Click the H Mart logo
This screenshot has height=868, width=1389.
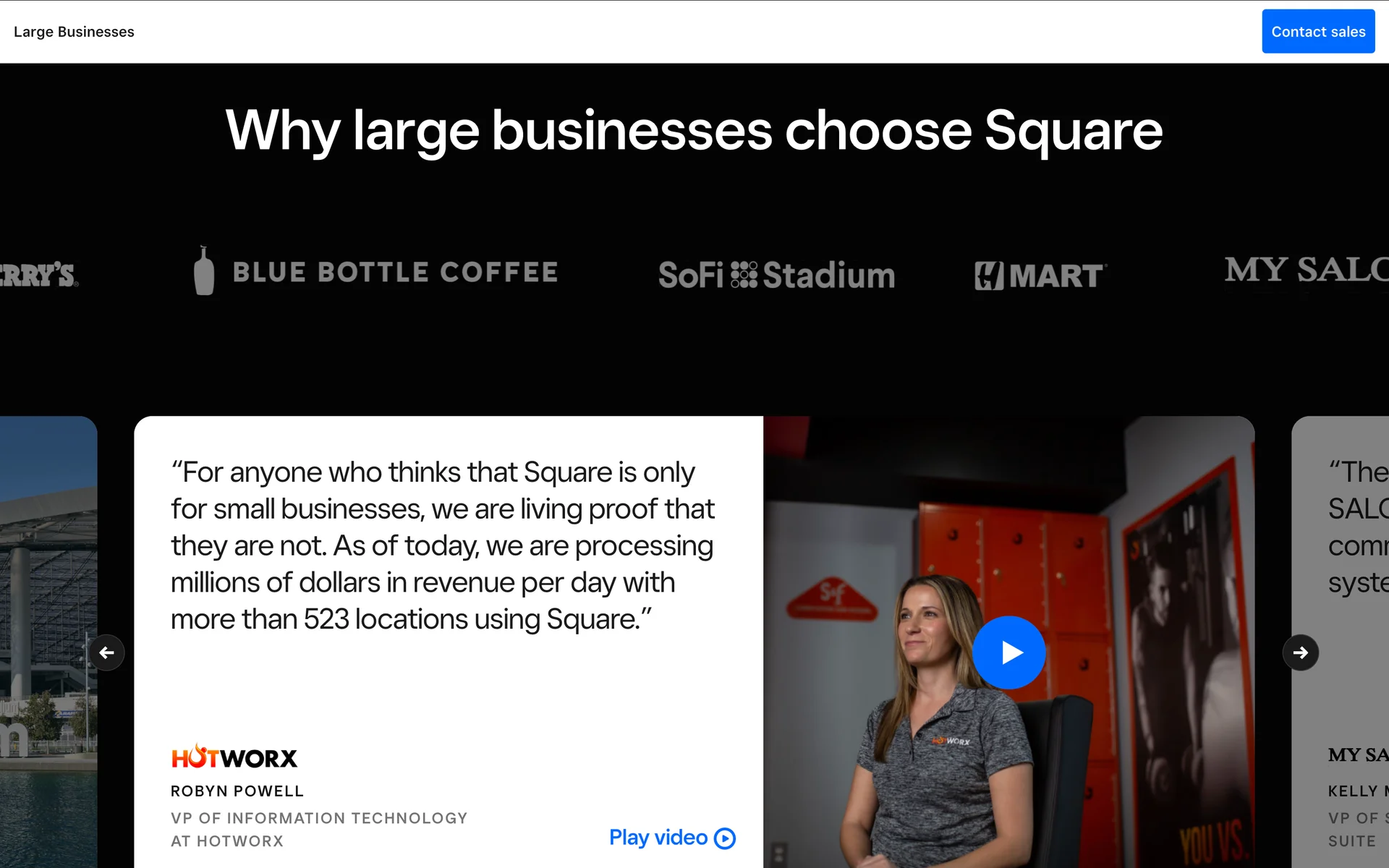(1040, 276)
